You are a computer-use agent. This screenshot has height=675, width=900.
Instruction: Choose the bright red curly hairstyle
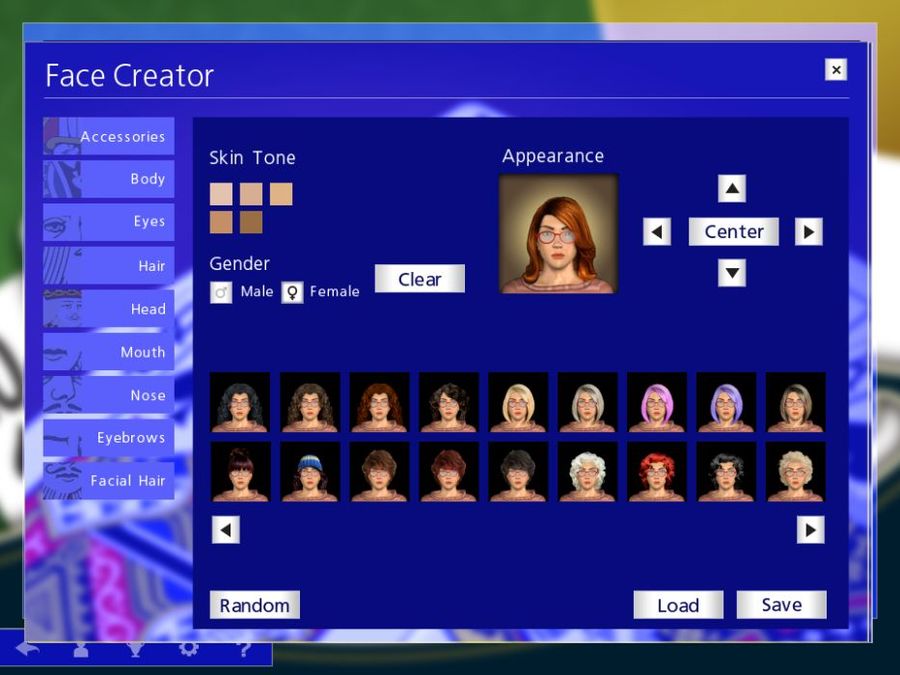(x=657, y=472)
